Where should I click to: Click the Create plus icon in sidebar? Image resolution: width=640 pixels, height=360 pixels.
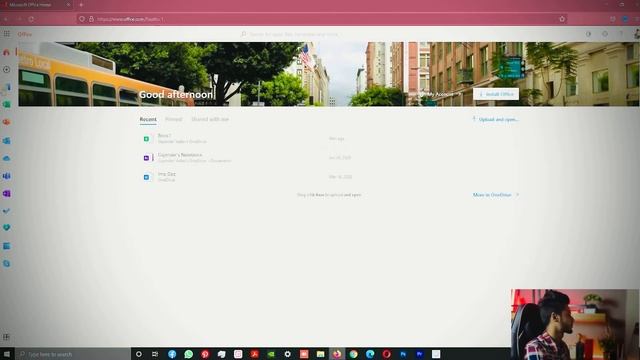tap(7, 70)
